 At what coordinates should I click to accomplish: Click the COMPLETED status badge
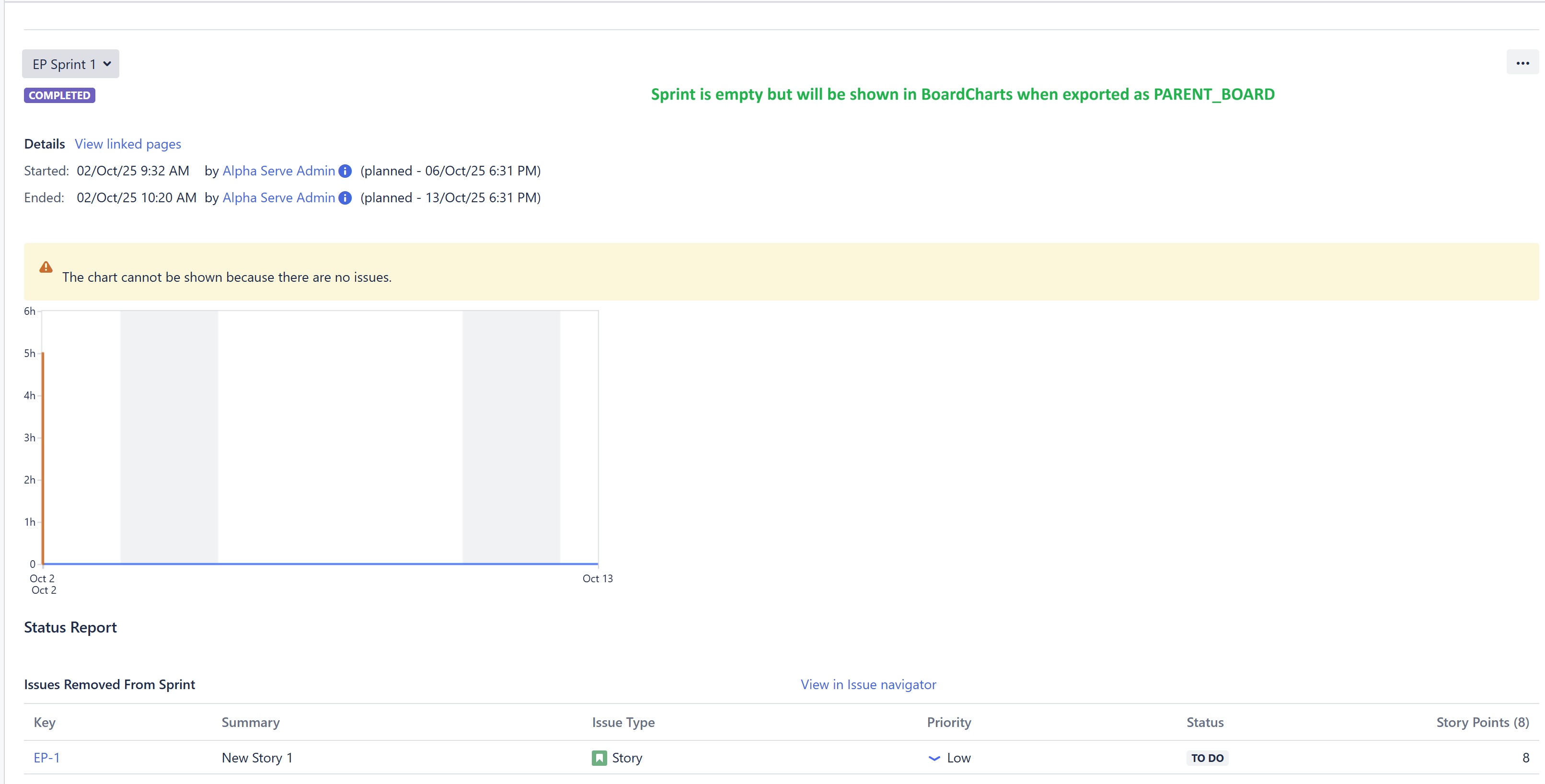click(x=59, y=95)
